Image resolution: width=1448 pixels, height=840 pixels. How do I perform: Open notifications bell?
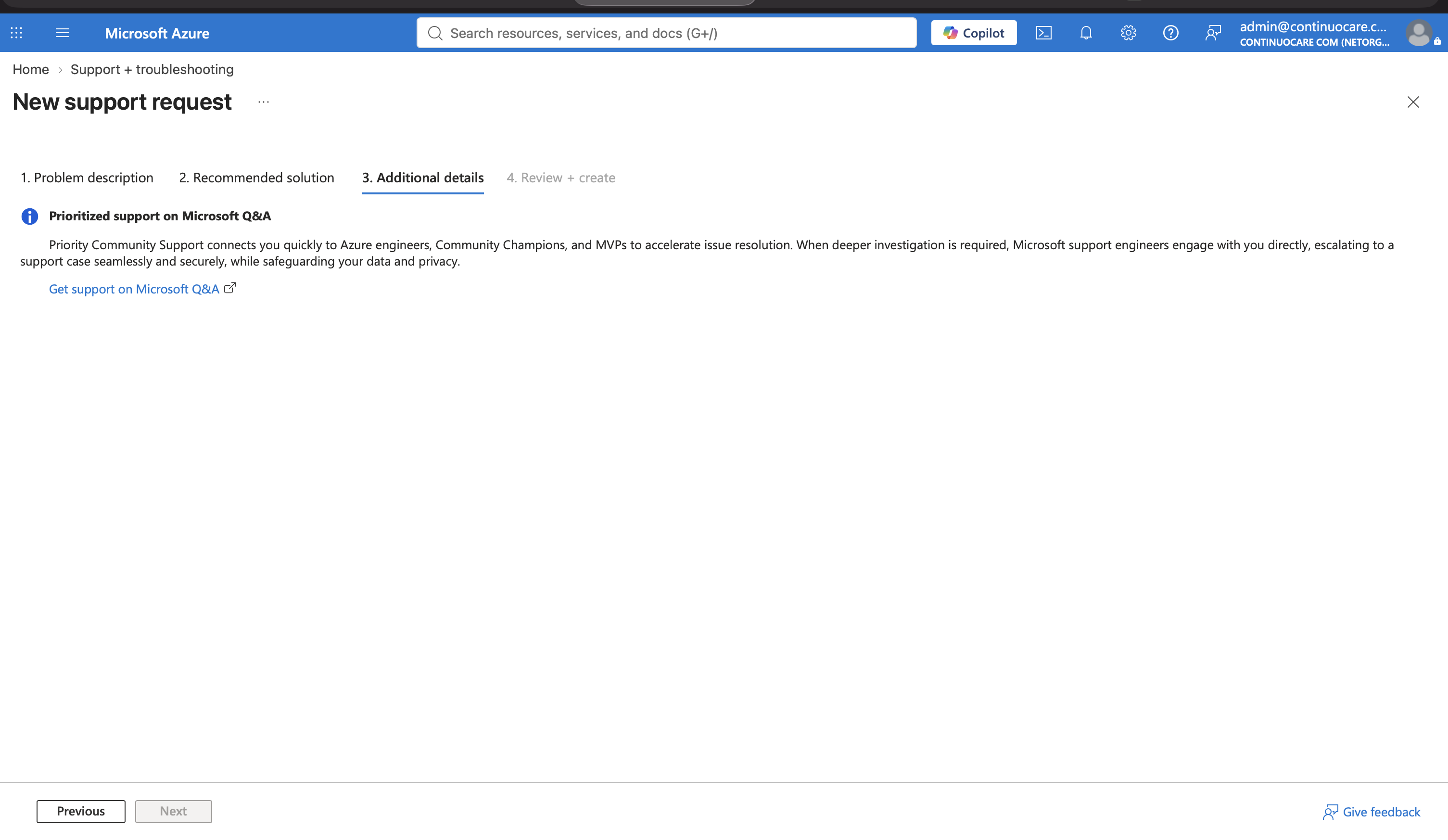click(x=1086, y=33)
